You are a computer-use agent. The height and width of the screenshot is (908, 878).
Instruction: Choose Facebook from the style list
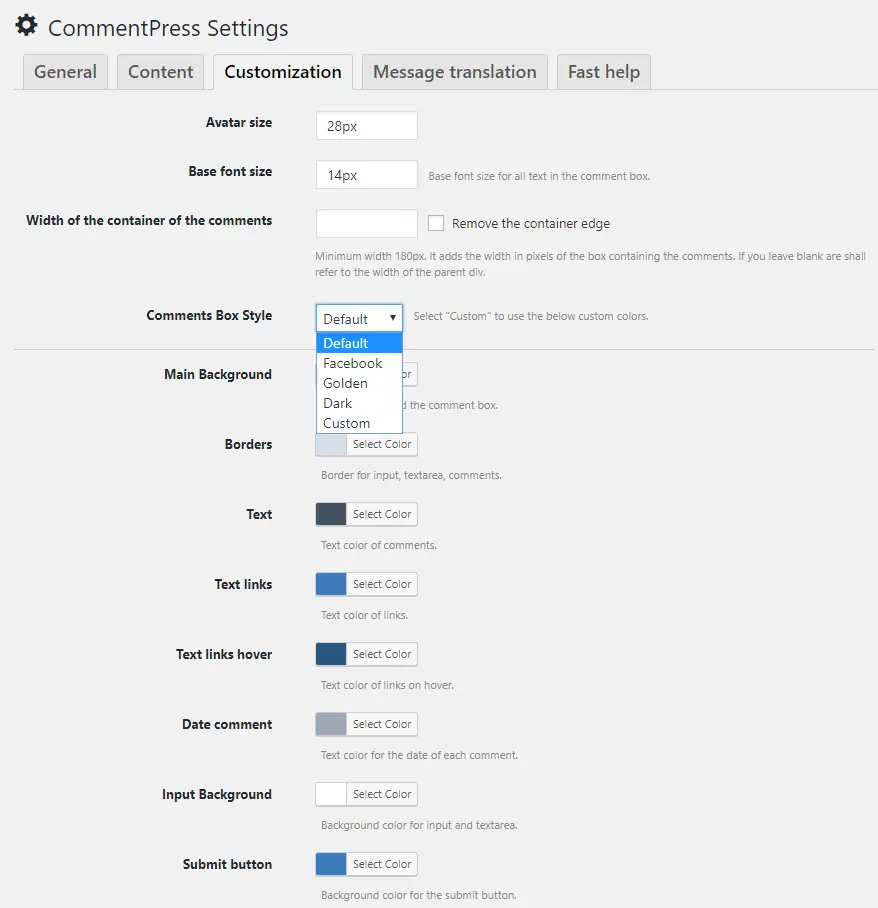(359, 363)
